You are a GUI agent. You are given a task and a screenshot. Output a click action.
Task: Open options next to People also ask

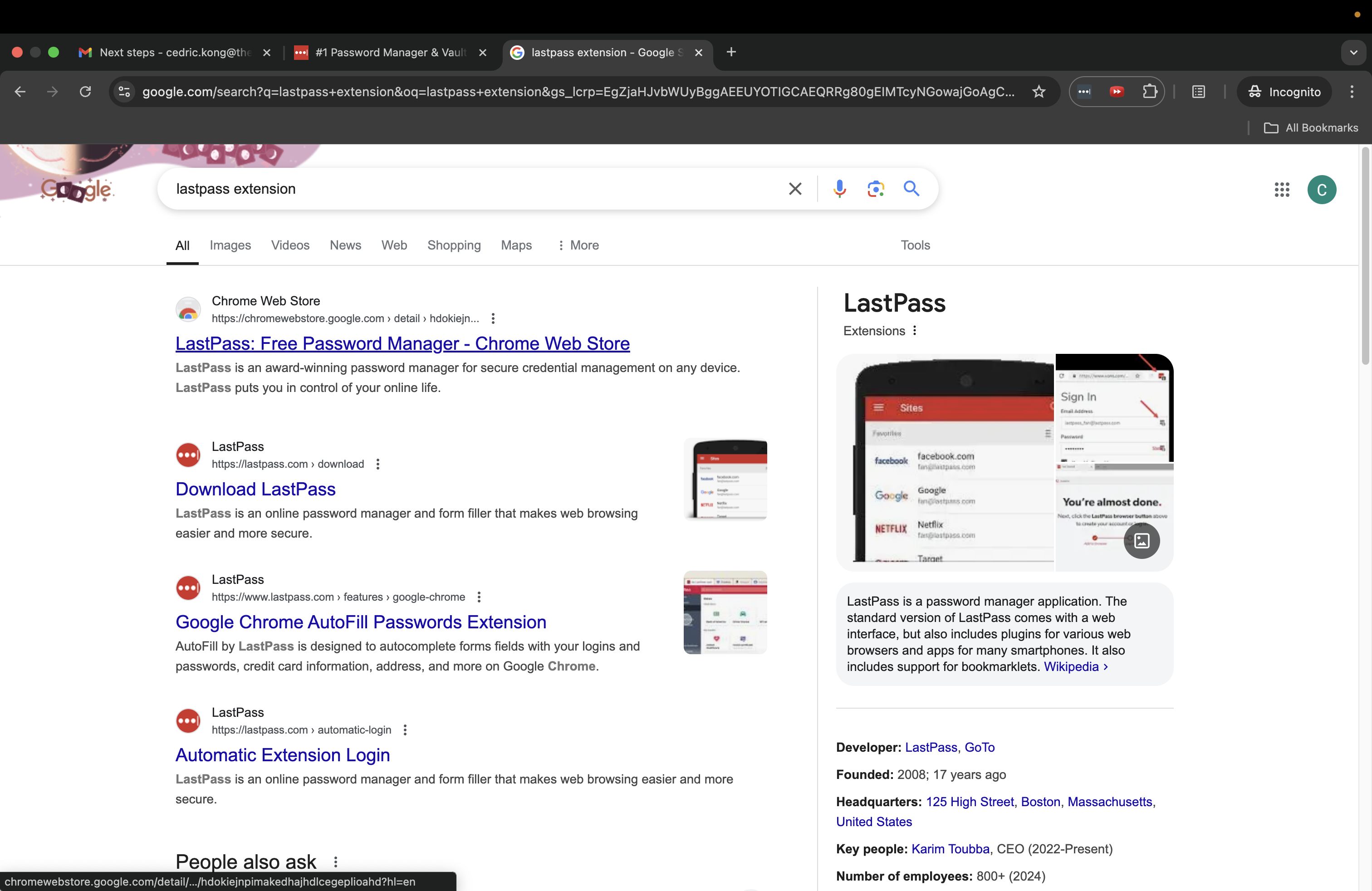point(335,862)
